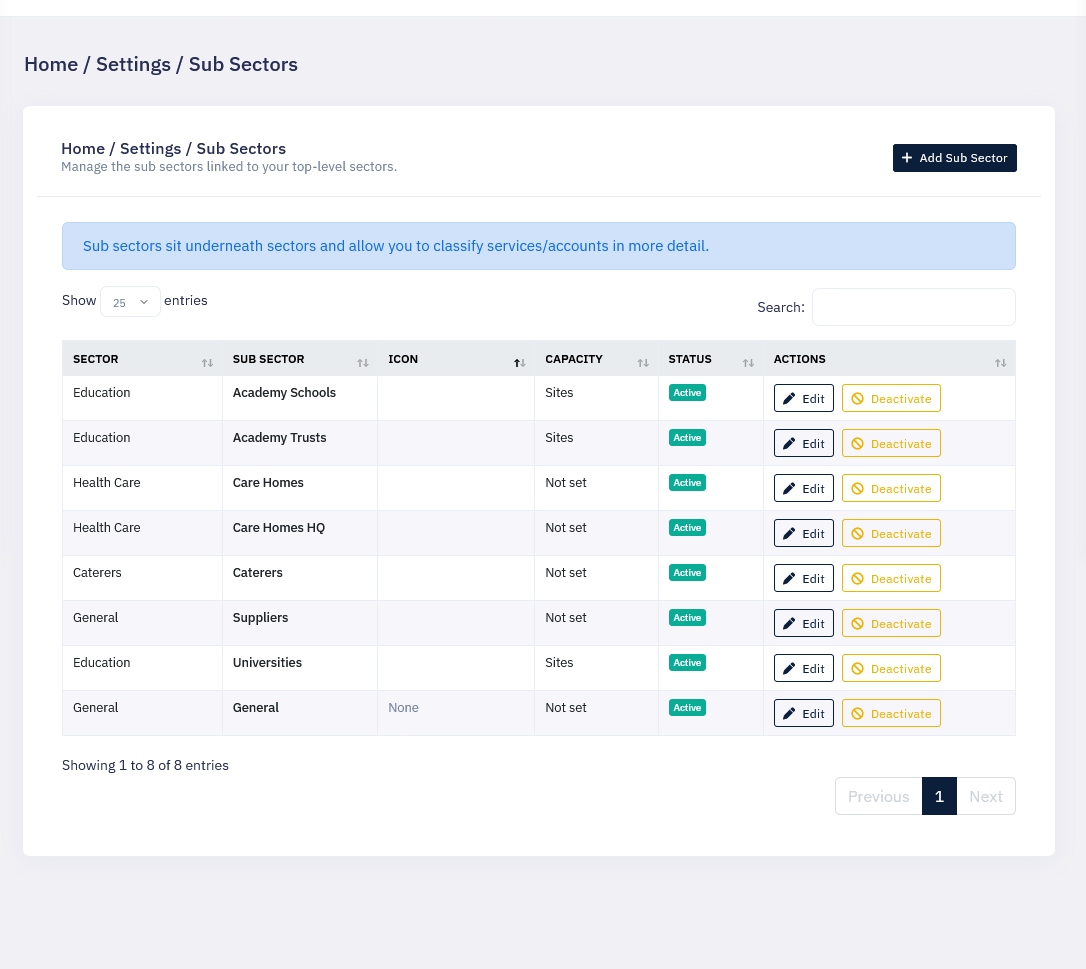
Task: Sort table by Sub Sector column arrows
Action: click(x=362, y=363)
